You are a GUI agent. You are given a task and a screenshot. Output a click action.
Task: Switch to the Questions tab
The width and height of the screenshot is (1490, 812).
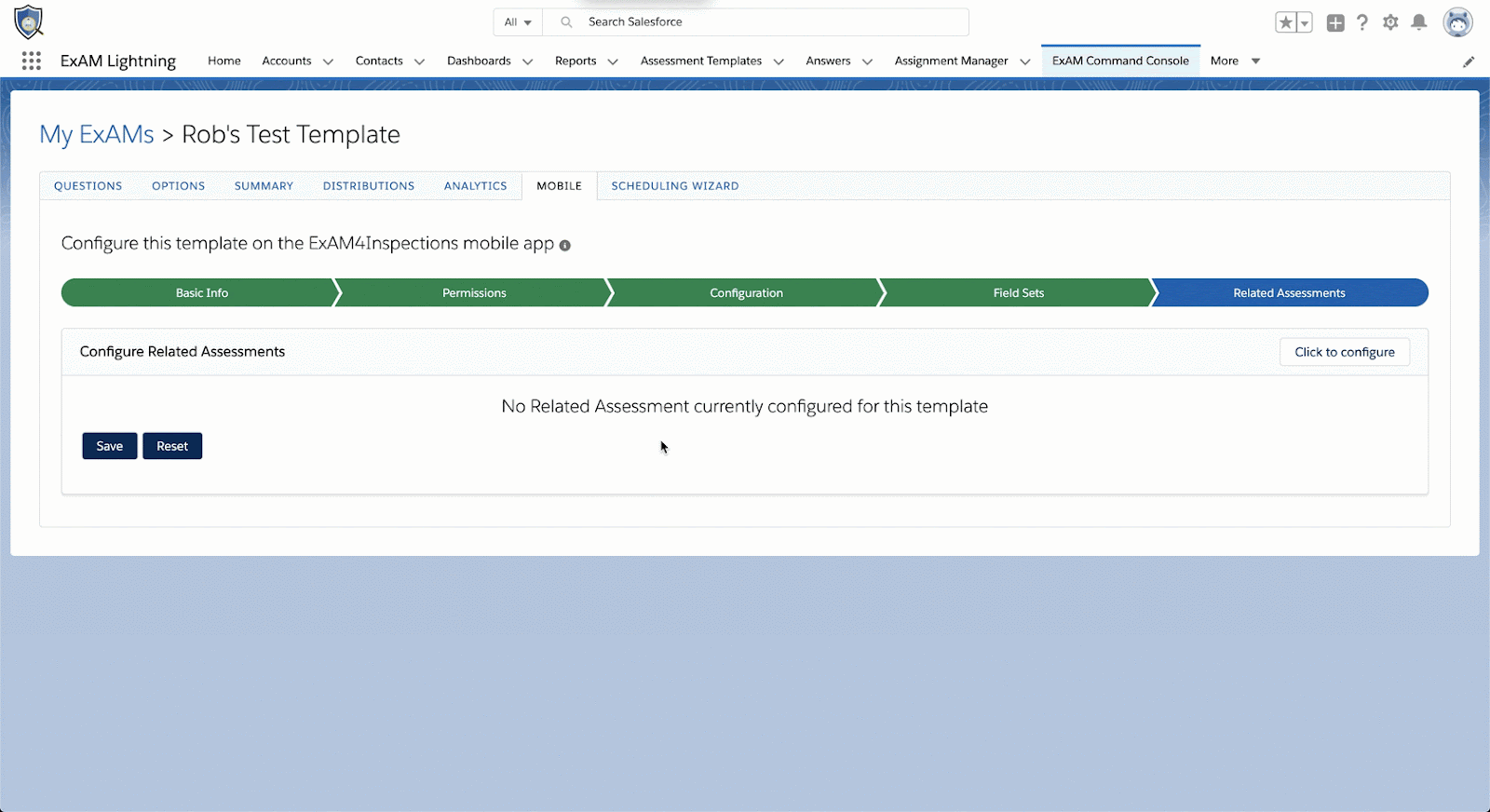[x=88, y=186]
